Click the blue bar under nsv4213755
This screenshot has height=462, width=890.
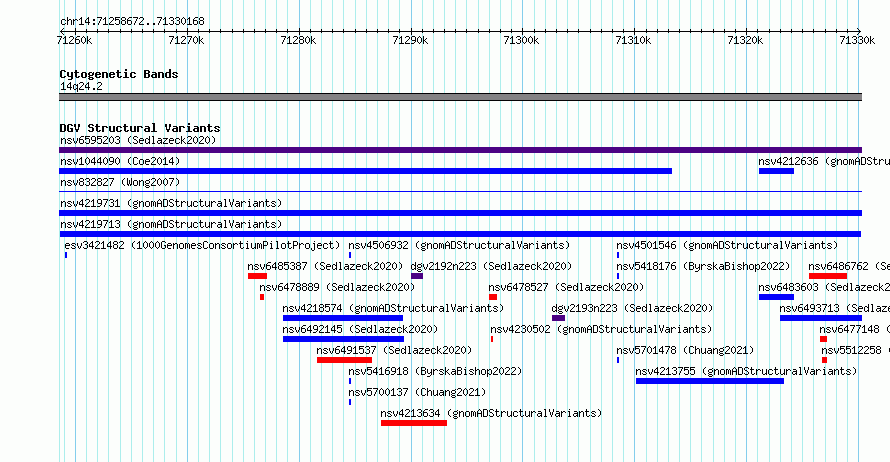(710, 381)
